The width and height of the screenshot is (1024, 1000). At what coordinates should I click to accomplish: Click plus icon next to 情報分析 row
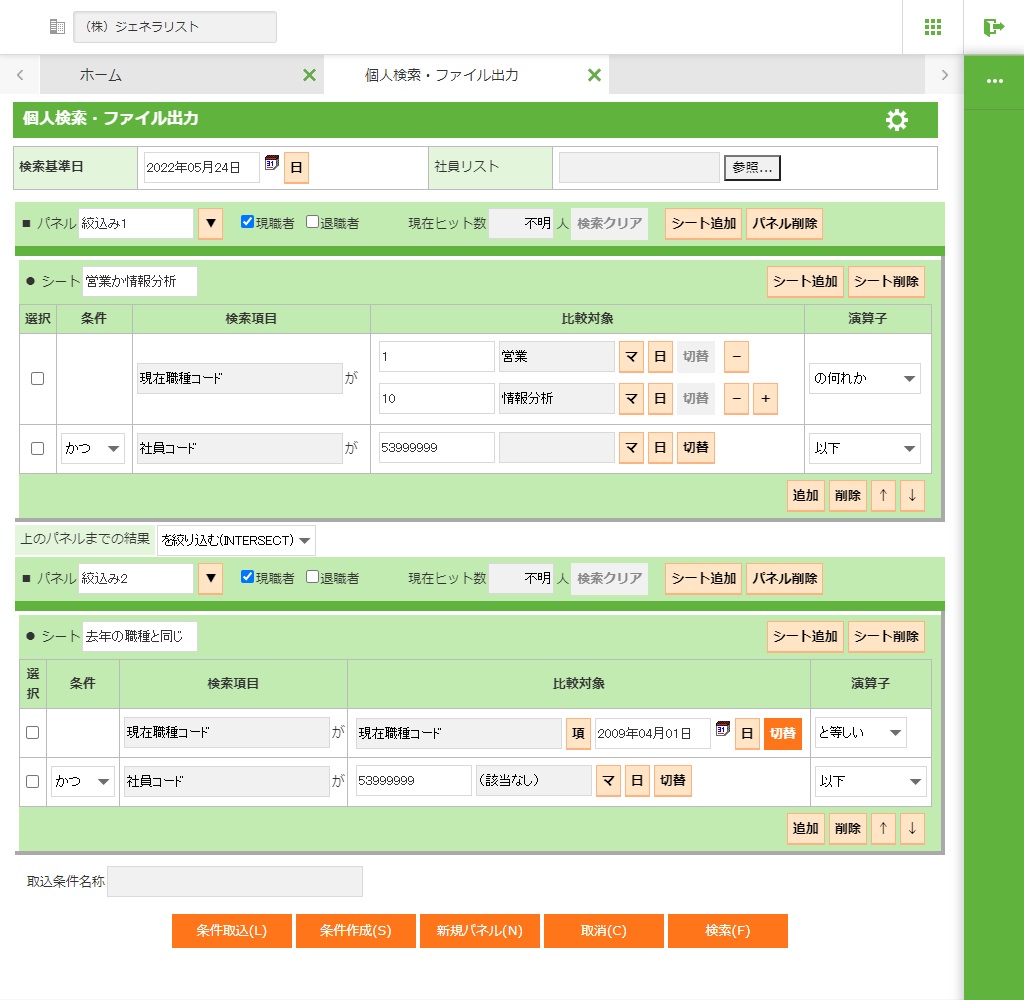(x=765, y=398)
